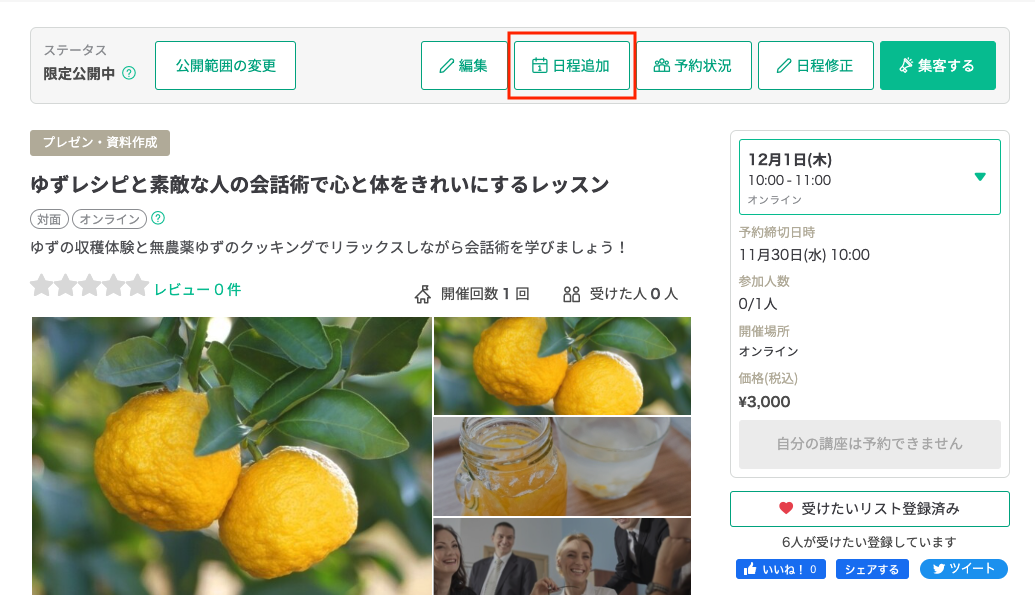Open the yuzu jam jar thumbnail

[x=562, y=466]
